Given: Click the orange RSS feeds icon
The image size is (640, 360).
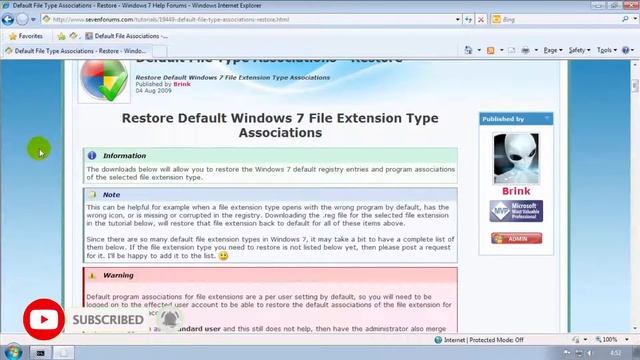Looking at the screenshot, I should [x=491, y=50].
